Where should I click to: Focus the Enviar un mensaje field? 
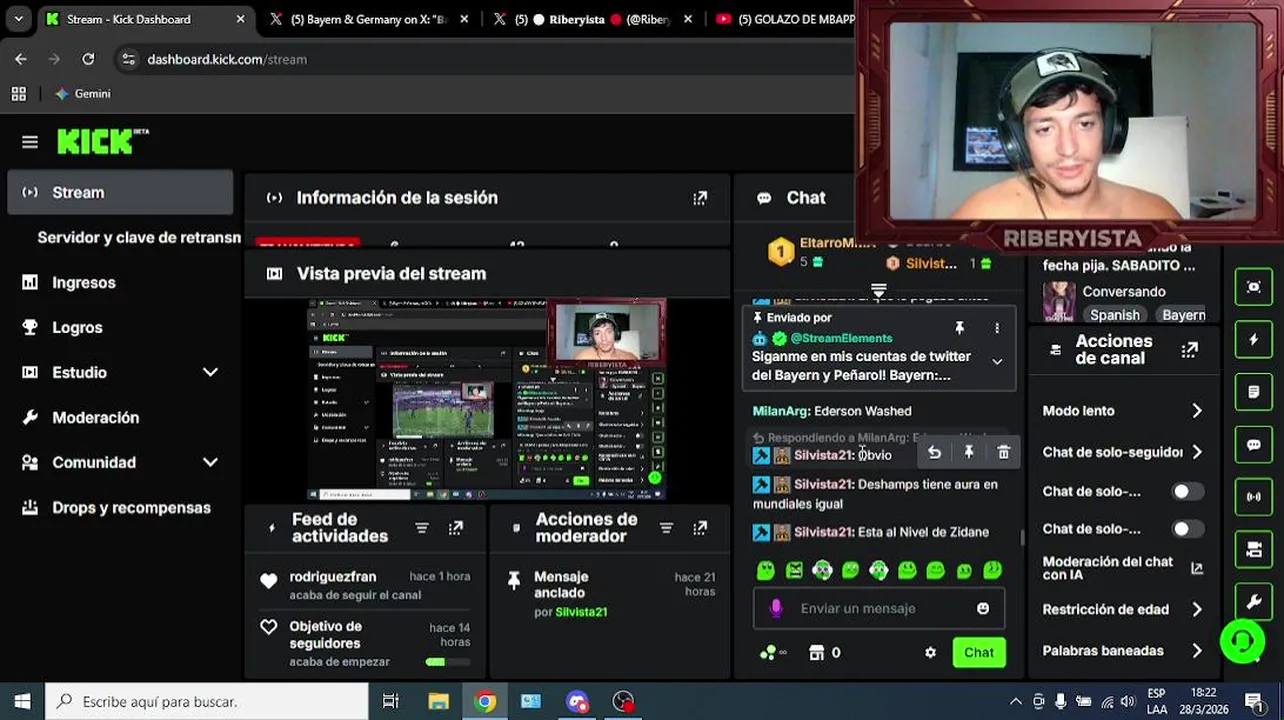(x=878, y=608)
